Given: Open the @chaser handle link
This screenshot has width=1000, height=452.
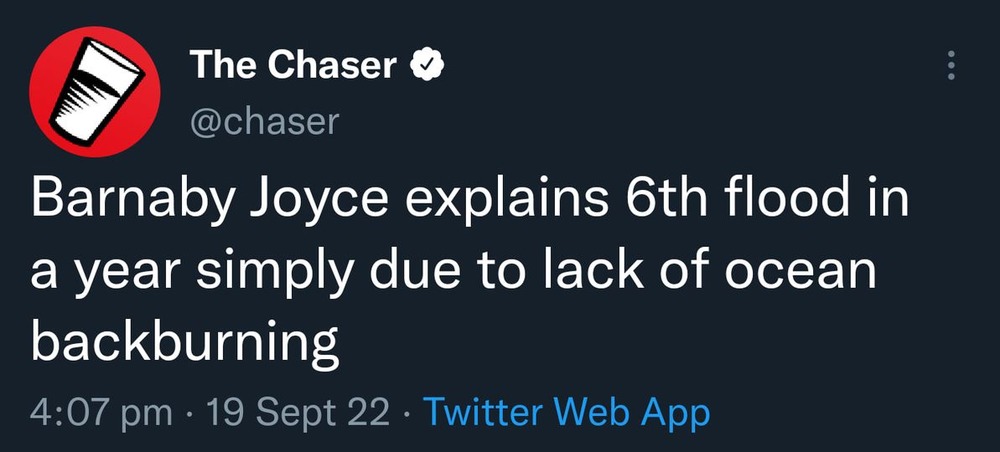Looking at the screenshot, I should coord(264,121).
